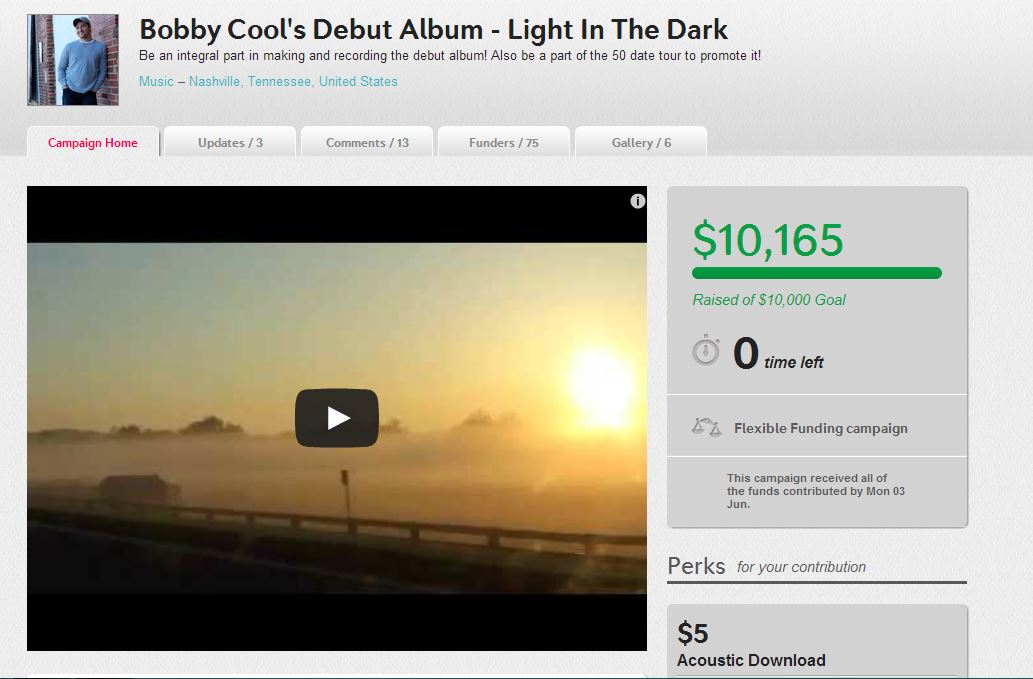
Task: Follow the Music category link
Action: point(156,82)
